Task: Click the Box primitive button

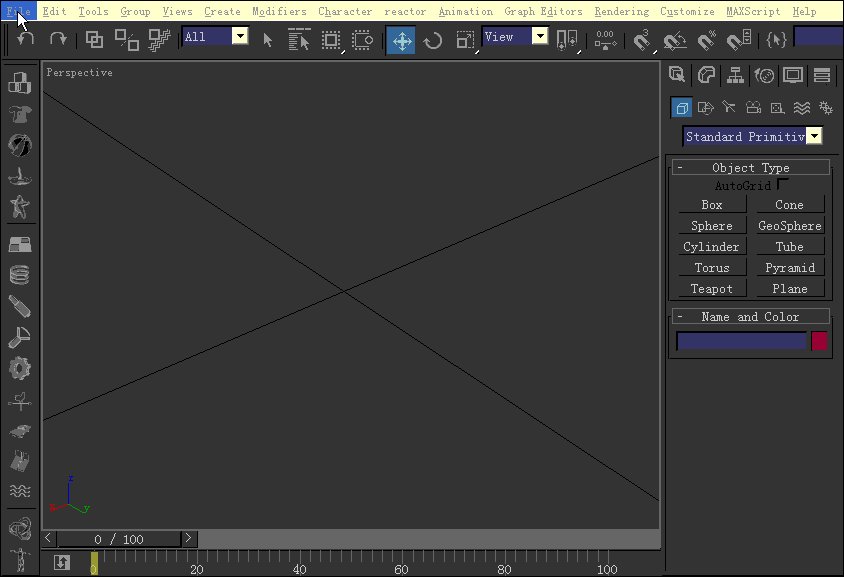Action: coord(712,205)
